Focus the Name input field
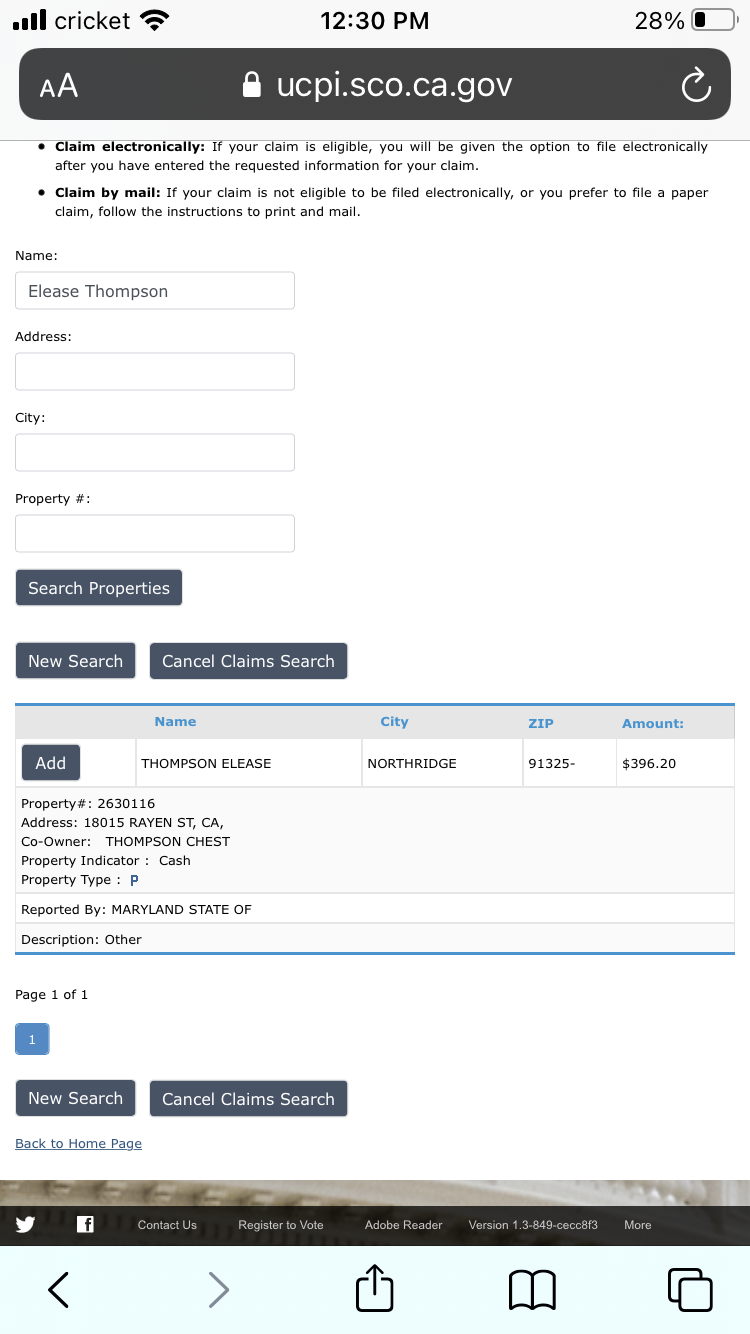Image resolution: width=750 pixels, height=1334 pixels. pyautogui.click(x=155, y=291)
